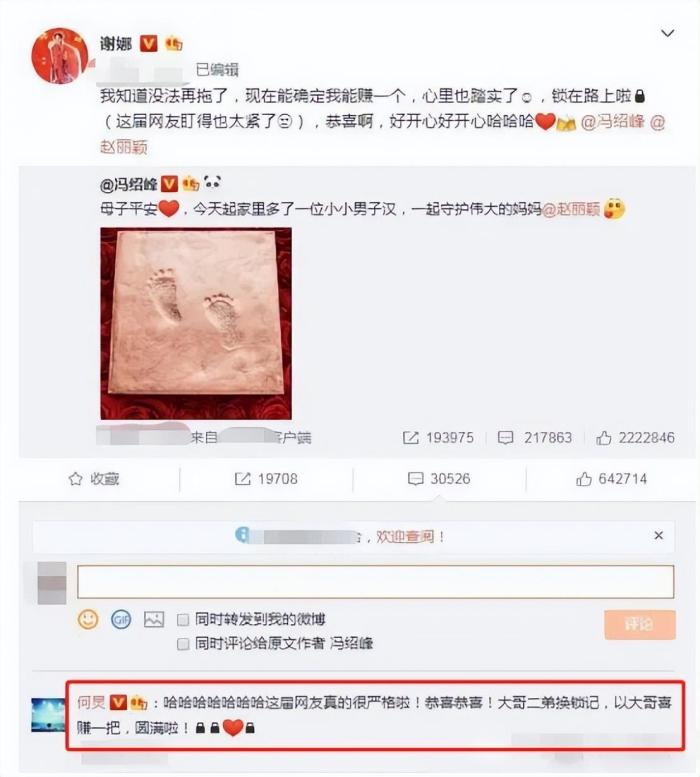
Task: Open the emoji picker smiley icon
Action: coord(88,619)
